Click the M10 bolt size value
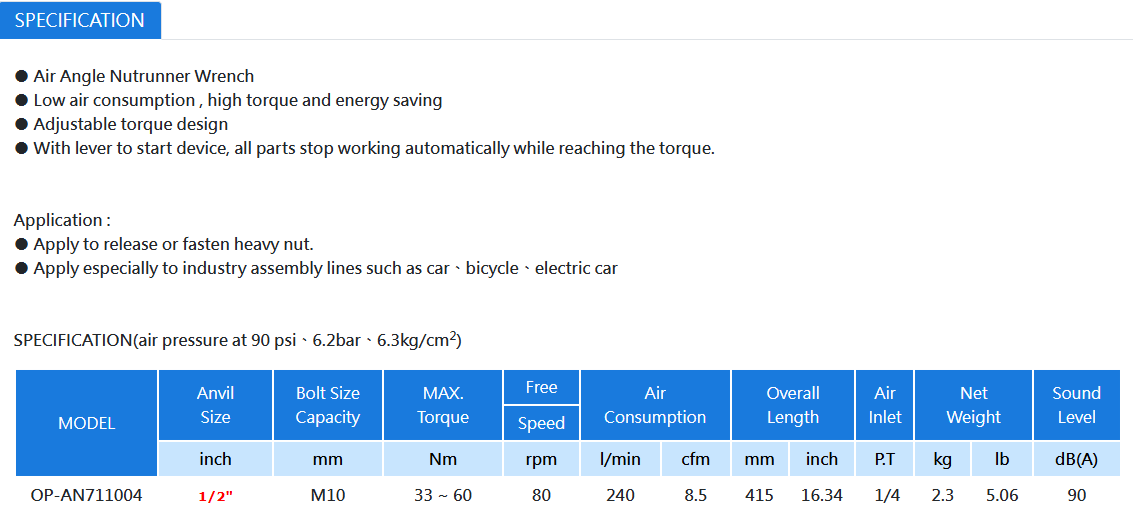The width and height of the screenshot is (1133, 512). click(328, 495)
